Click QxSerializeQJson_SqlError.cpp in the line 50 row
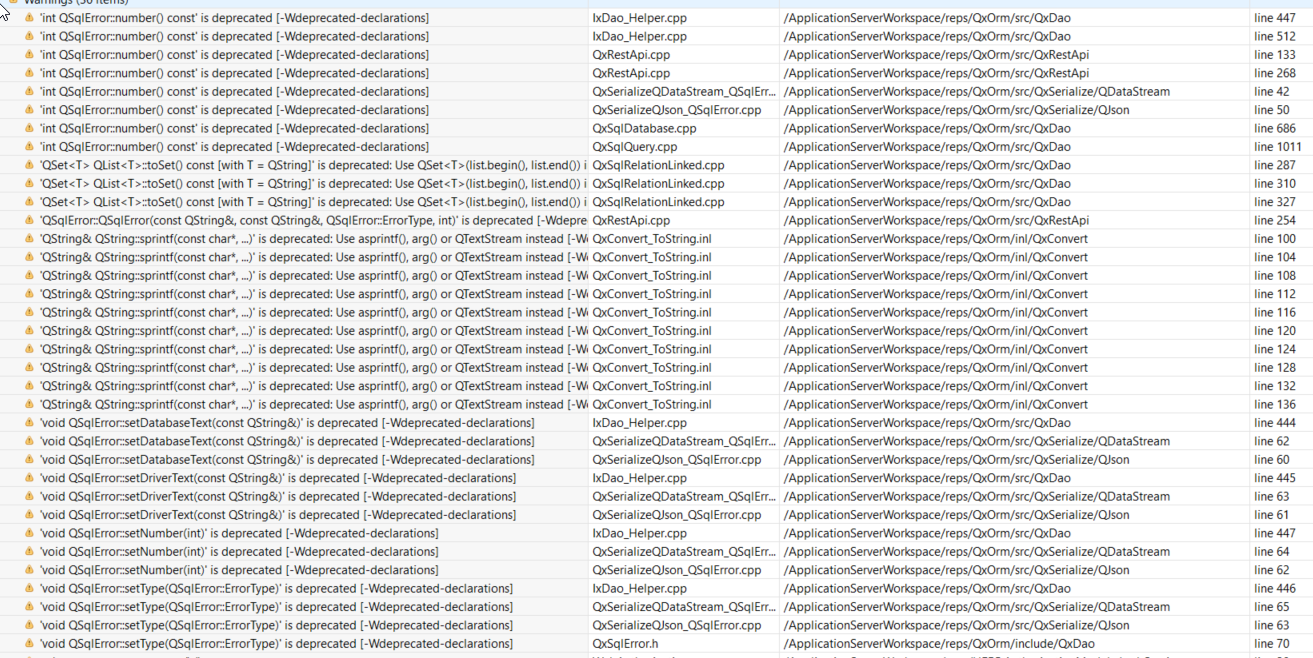 point(677,110)
